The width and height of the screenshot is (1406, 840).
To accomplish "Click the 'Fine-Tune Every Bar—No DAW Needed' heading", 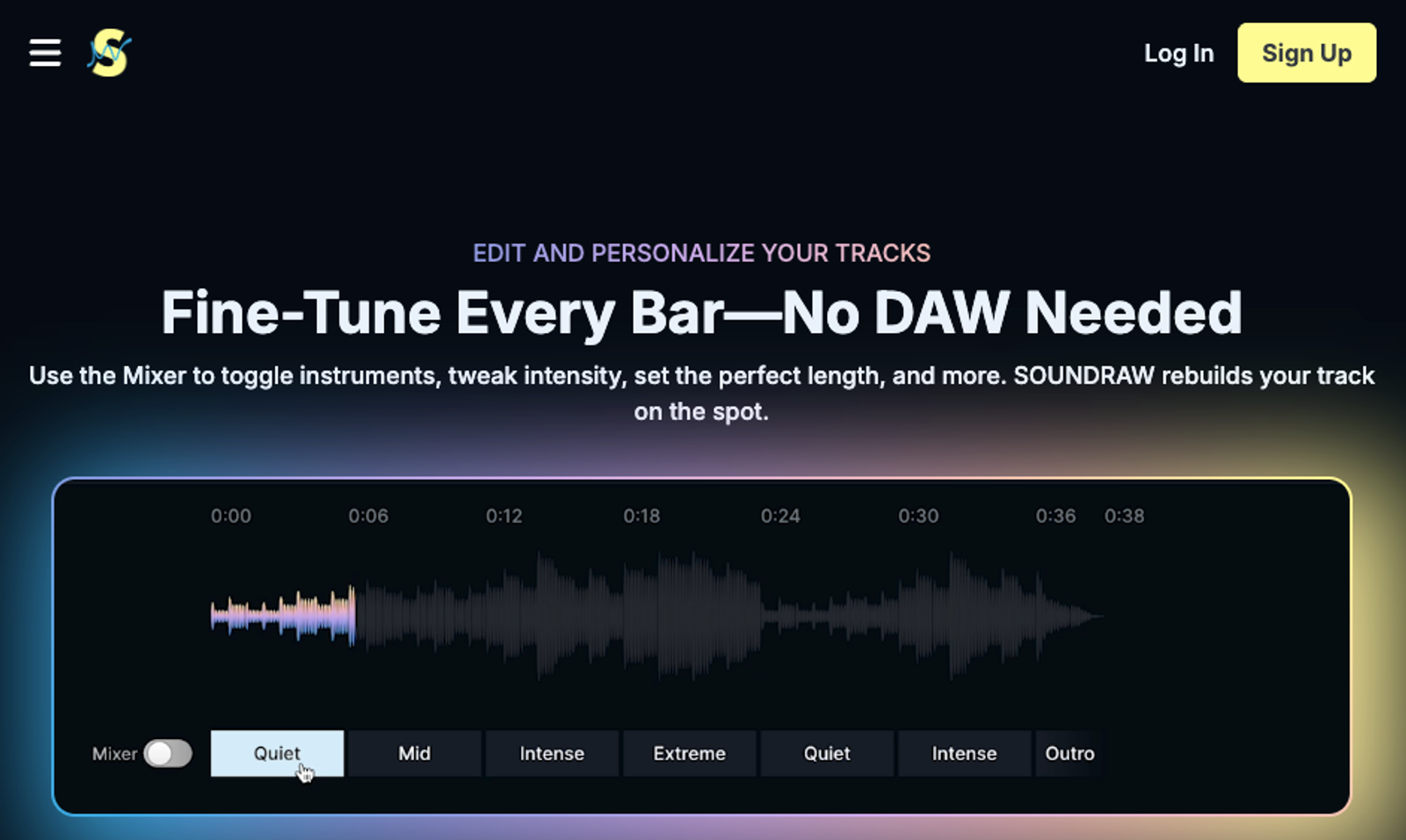I will [701, 313].
